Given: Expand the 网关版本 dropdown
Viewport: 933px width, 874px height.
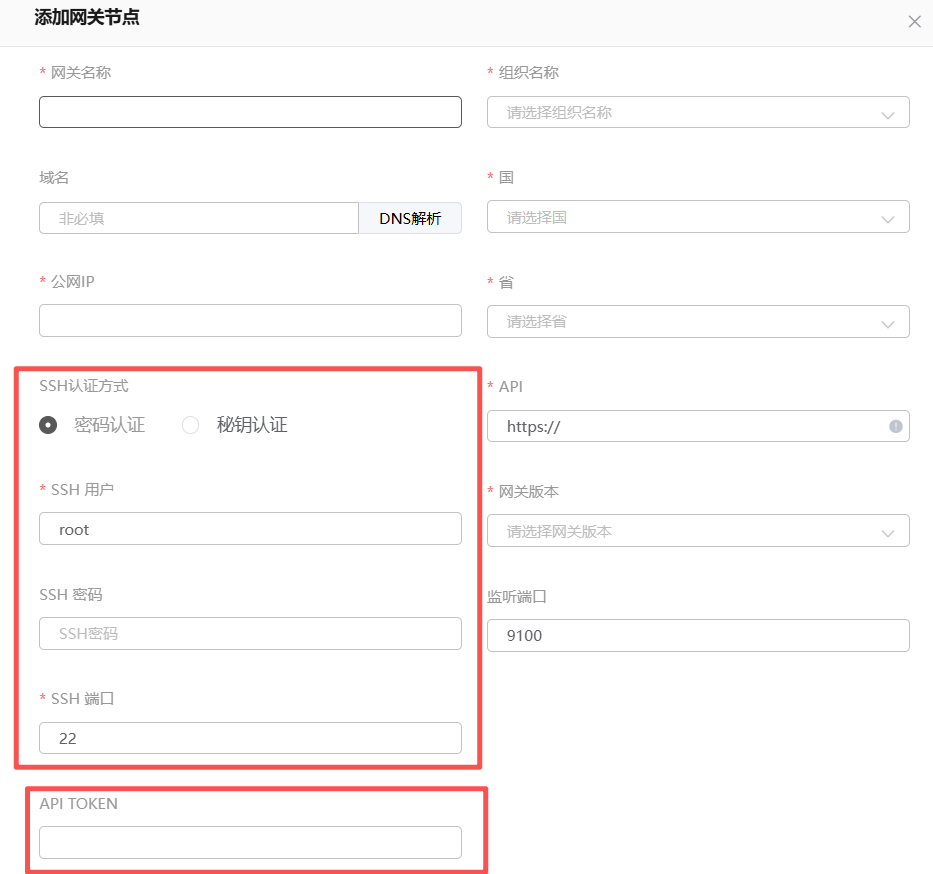Looking at the screenshot, I should tap(697, 531).
